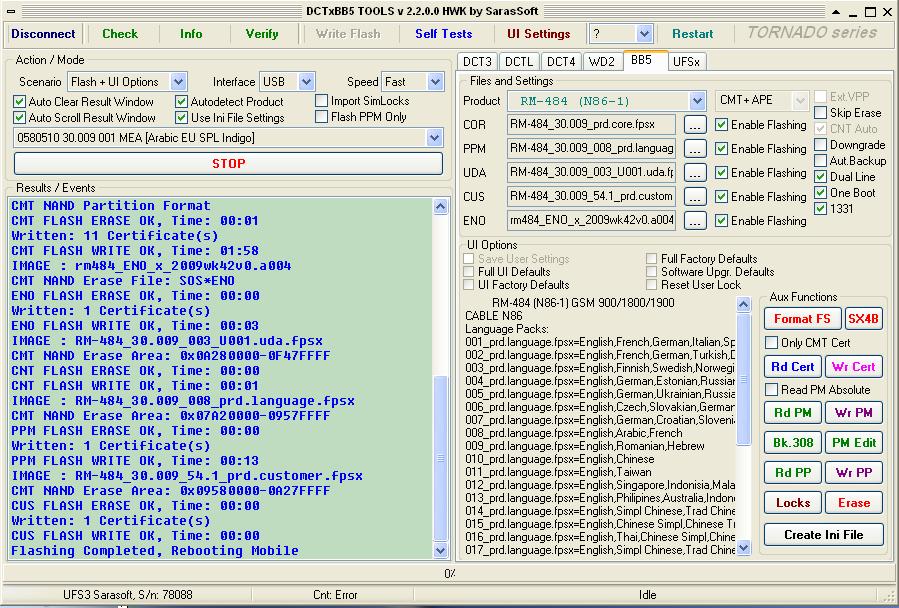Expand the Product RM-484 dropdown
The height and width of the screenshot is (608, 899).
(x=697, y=101)
